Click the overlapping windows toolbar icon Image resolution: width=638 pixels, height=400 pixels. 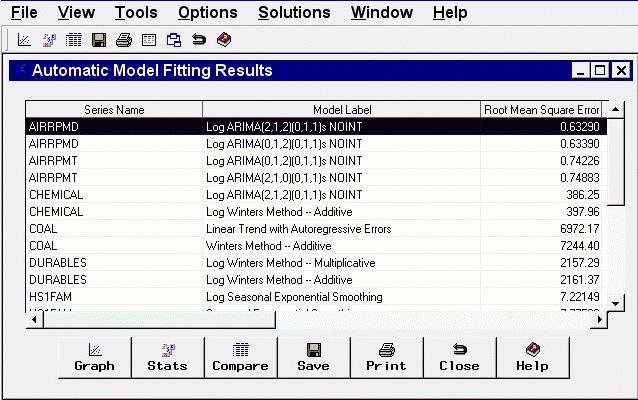coord(174,41)
